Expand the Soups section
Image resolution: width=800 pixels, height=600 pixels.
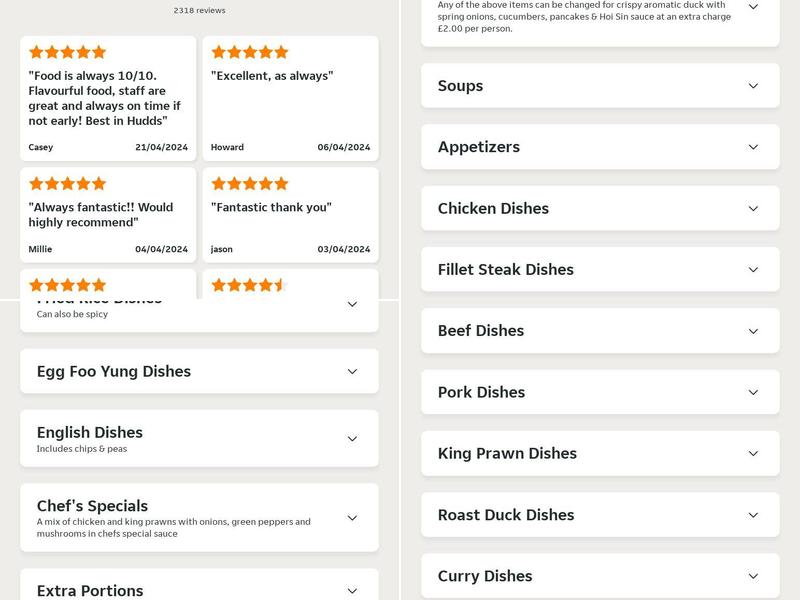[599, 86]
